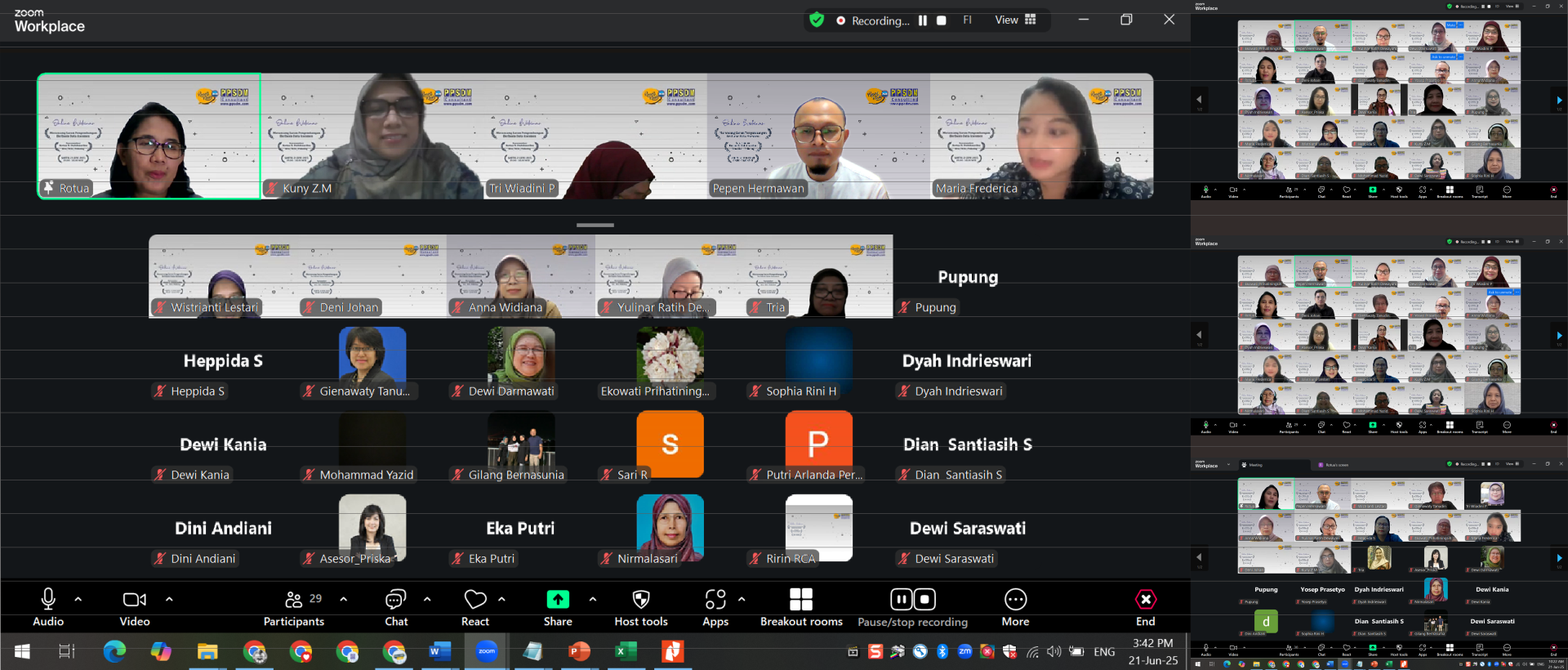Viewport: 1568px width, 670px height.
Task: Open Microsoft Edge from taskbar
Action: tap(114, 651)
